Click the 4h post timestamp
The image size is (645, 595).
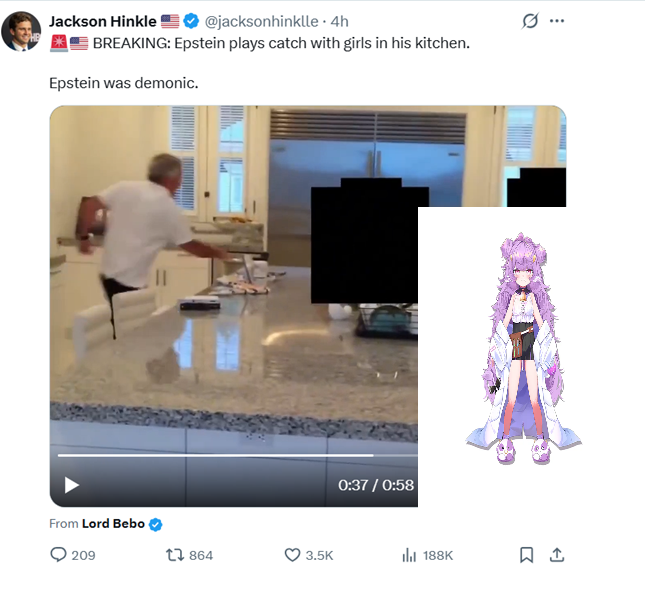[x=339, y=21]
